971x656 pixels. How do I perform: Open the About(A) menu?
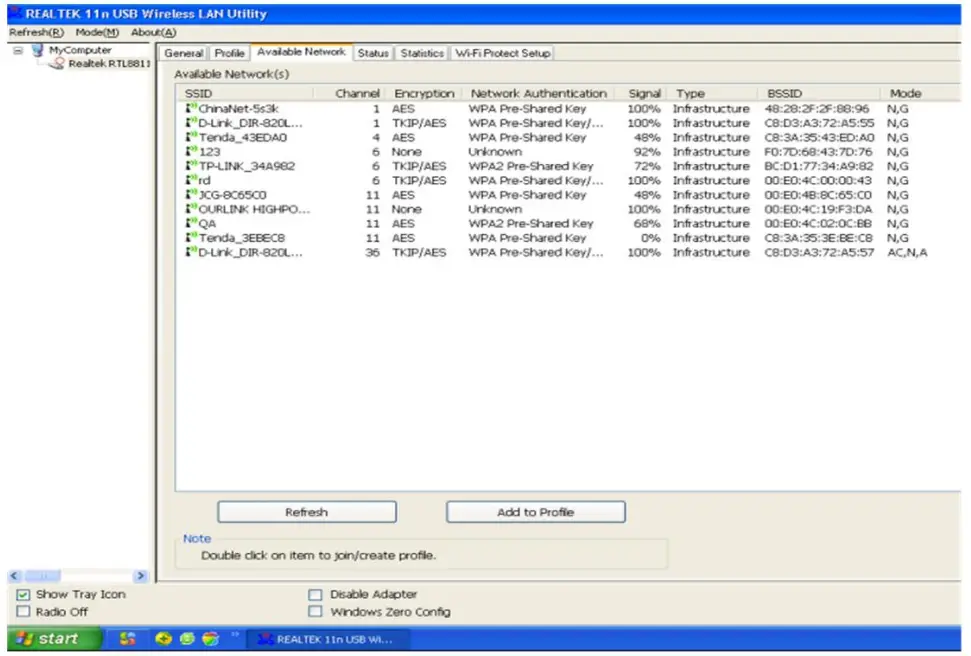tap(154, 32)
